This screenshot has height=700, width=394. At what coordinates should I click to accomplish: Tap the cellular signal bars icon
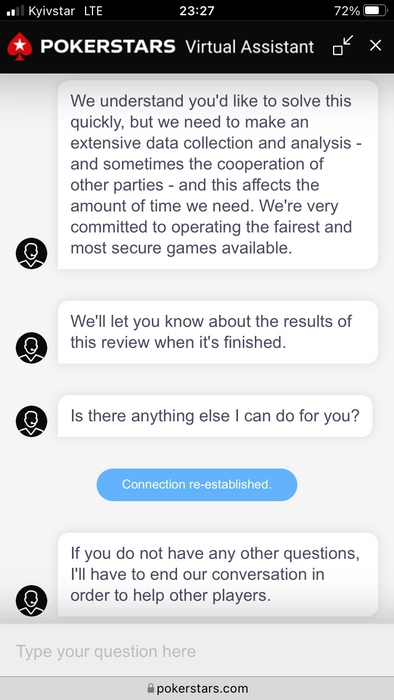tap(15, 11)
